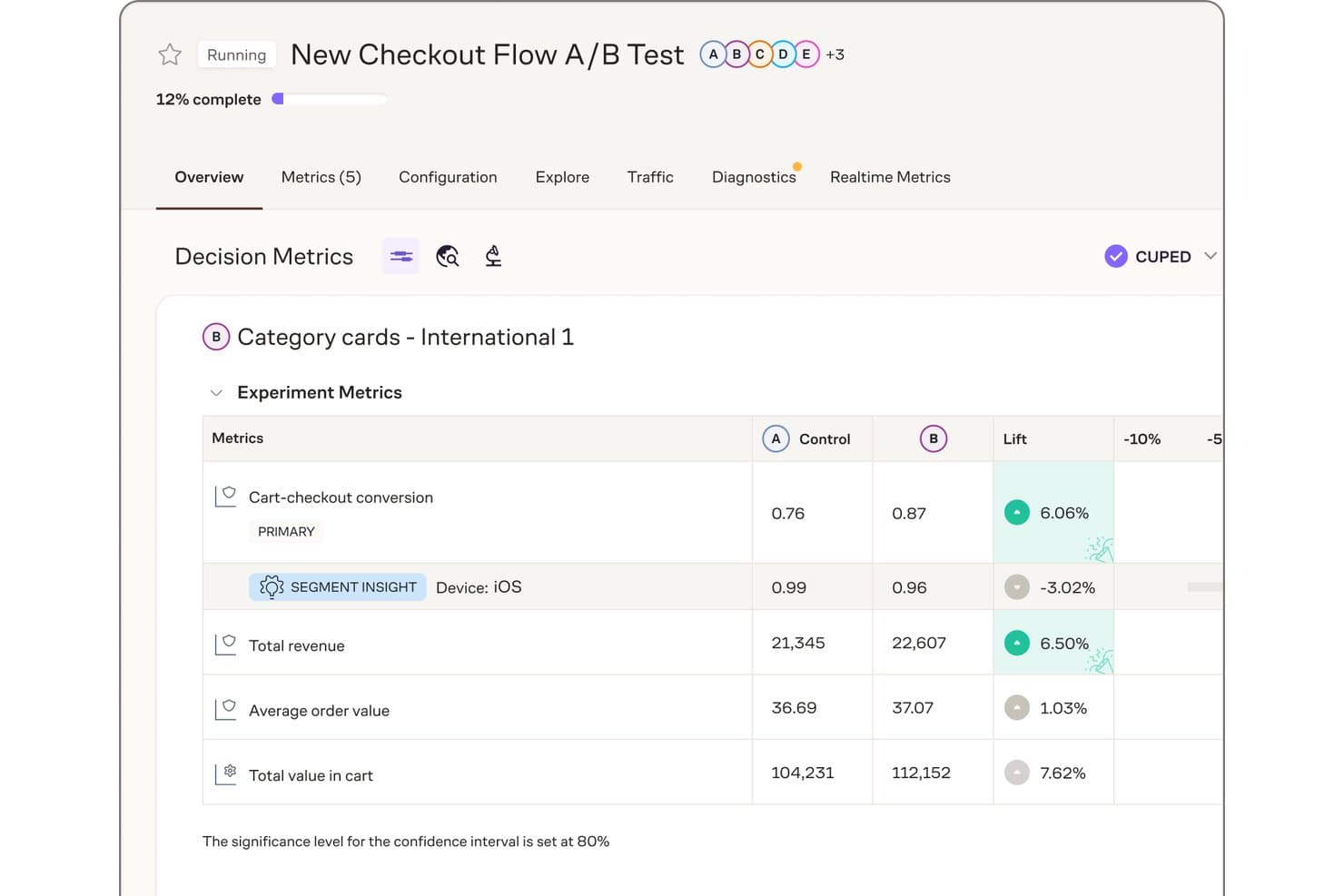Click the PRIMARY tag under Cart-checkout conversion
The height and width of the screenshot is (896, 1344).
[x=286, y=531]
